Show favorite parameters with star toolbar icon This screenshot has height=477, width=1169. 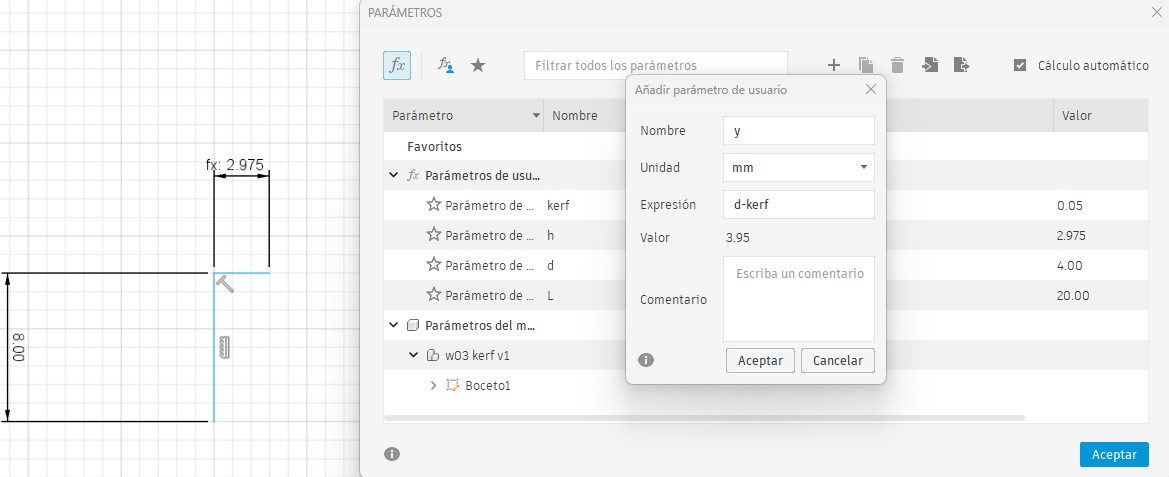(478, 65)
